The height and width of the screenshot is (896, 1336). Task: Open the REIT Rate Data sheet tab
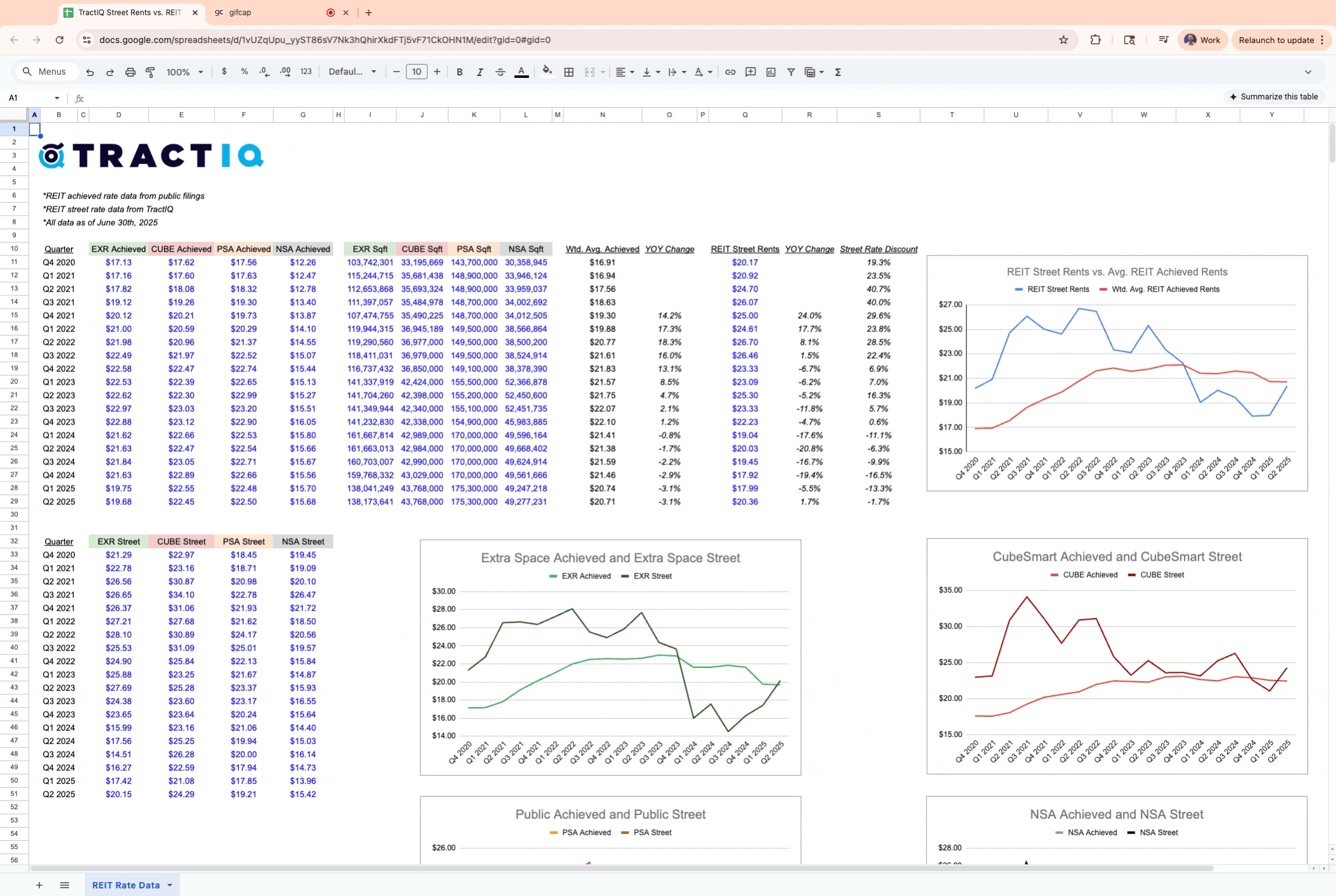(x=125, y=885)
